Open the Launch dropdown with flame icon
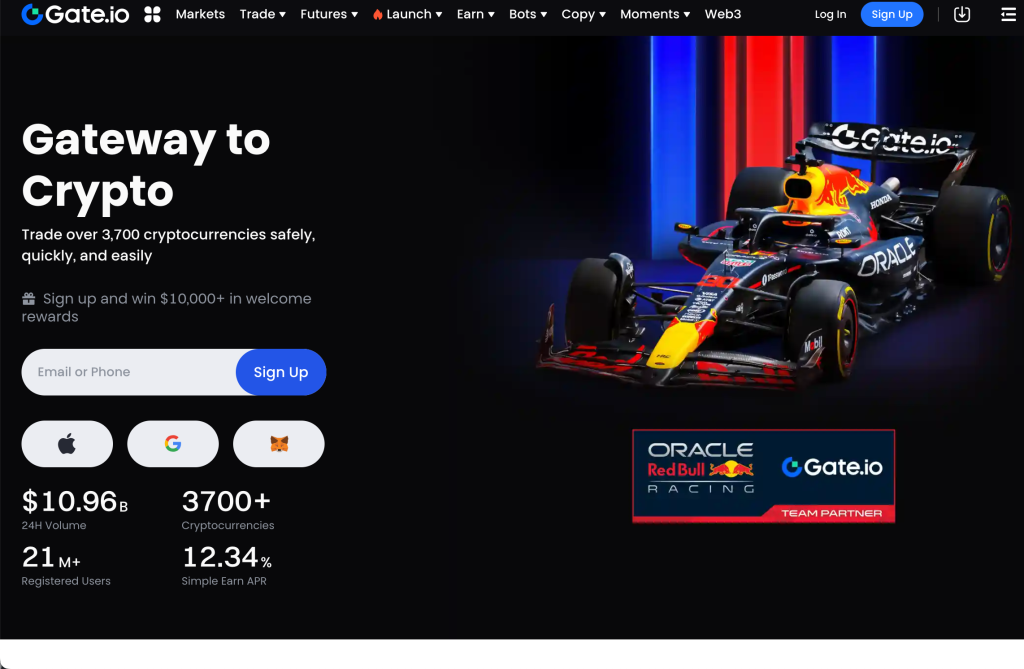 coord(408,14)
